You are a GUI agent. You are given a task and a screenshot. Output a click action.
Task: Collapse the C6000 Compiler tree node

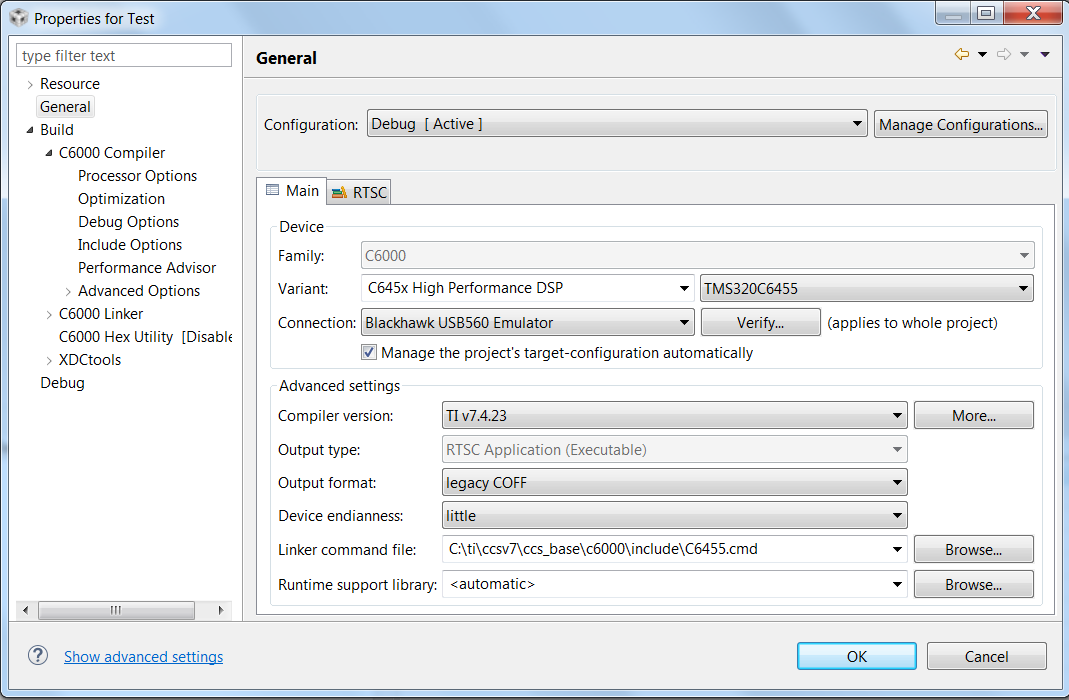pos(49,153)
